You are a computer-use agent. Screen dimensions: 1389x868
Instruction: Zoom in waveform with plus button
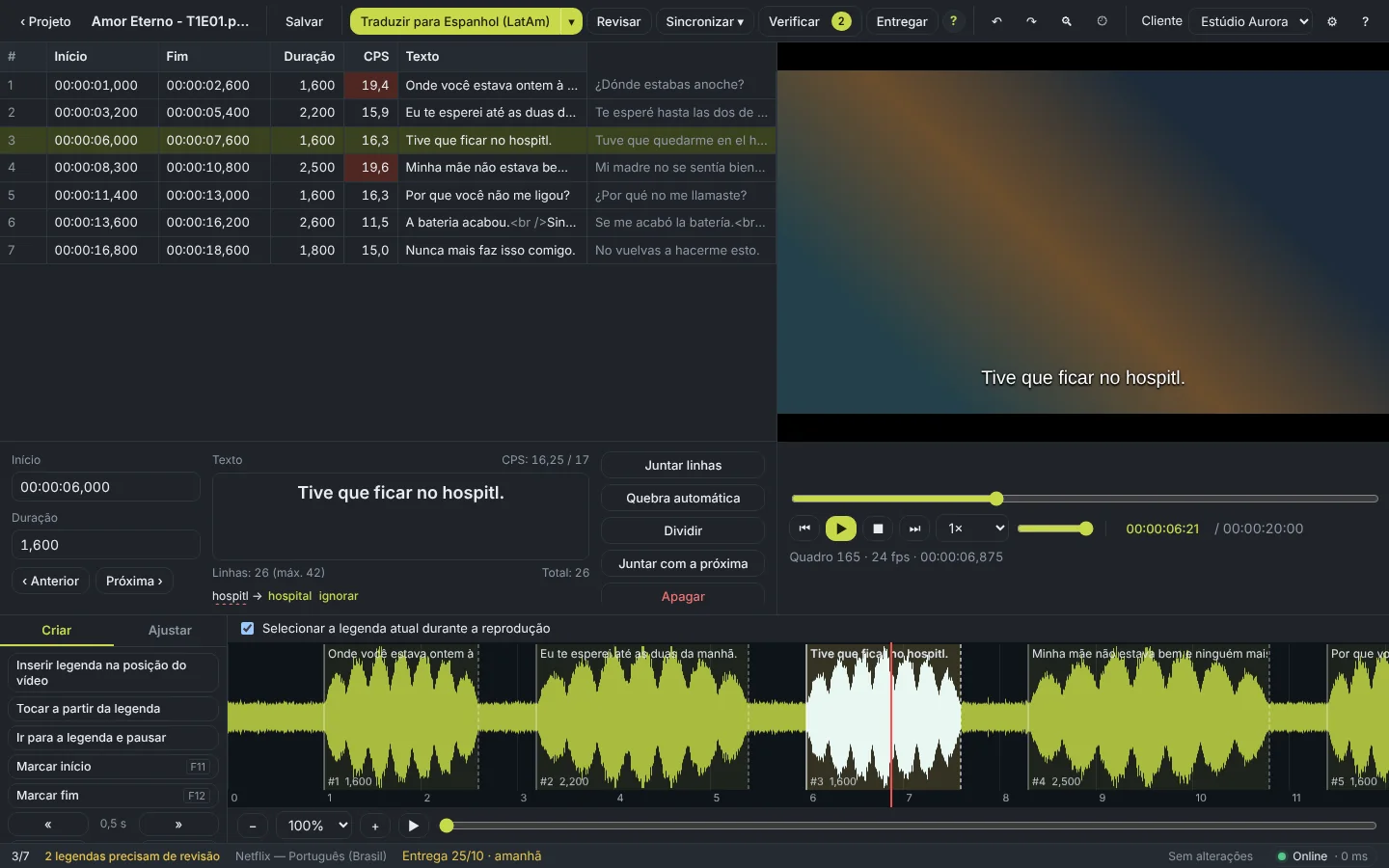point(375,826)
